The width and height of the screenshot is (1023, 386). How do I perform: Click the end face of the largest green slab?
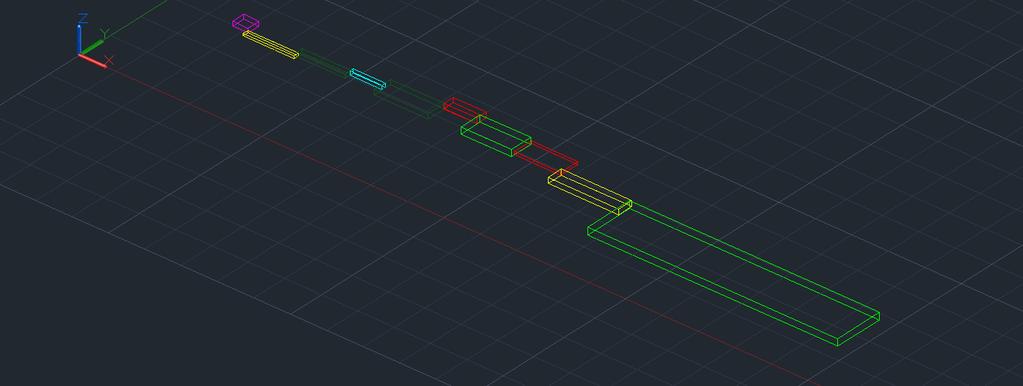[859, 329]
